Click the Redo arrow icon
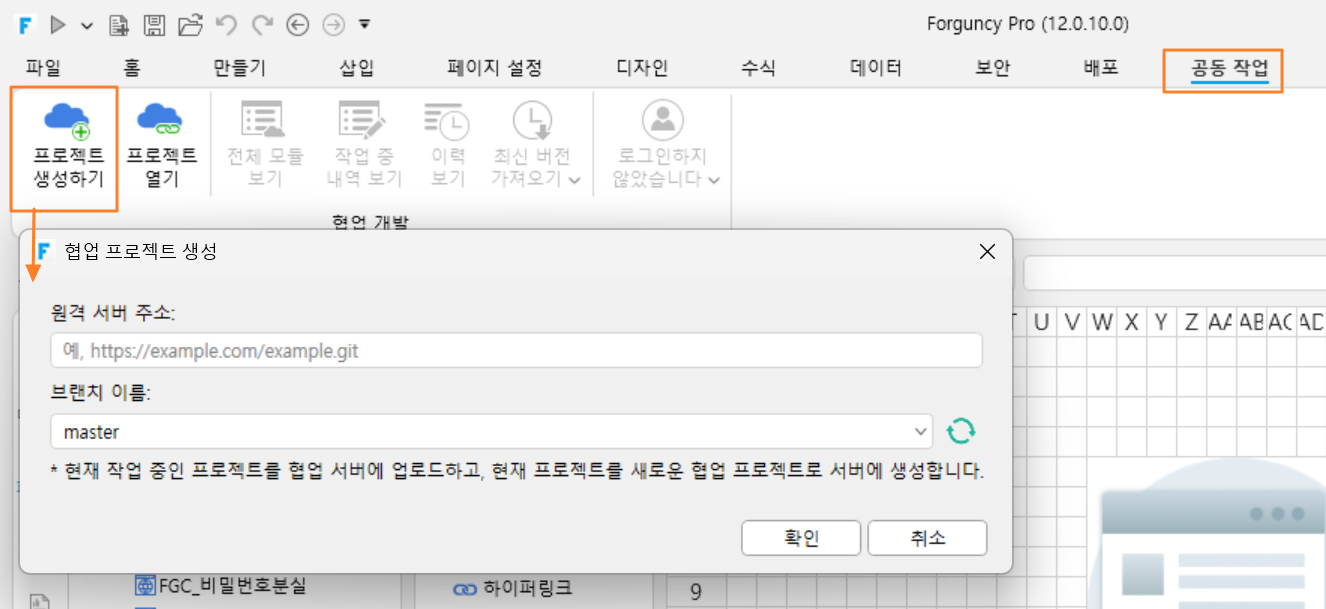 pyautogui.click(x=262, y=24)
